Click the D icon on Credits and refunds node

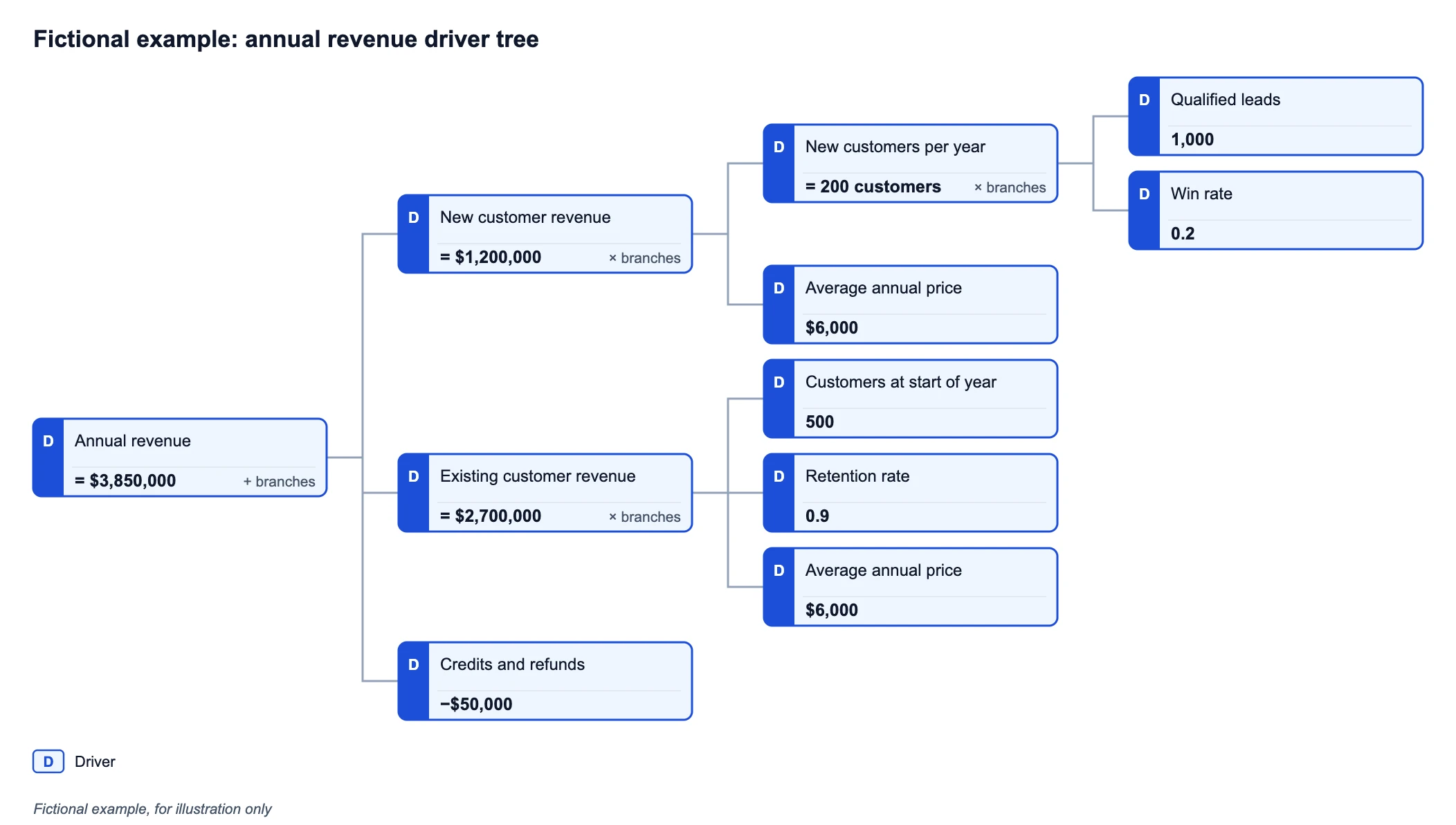(414, 664)
